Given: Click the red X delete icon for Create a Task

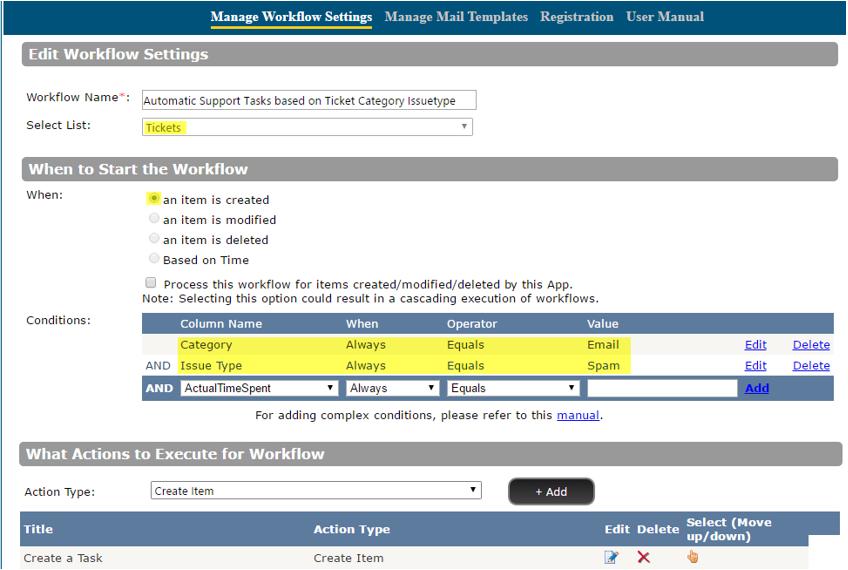Looking at the screenshot, I should point(643,557).
